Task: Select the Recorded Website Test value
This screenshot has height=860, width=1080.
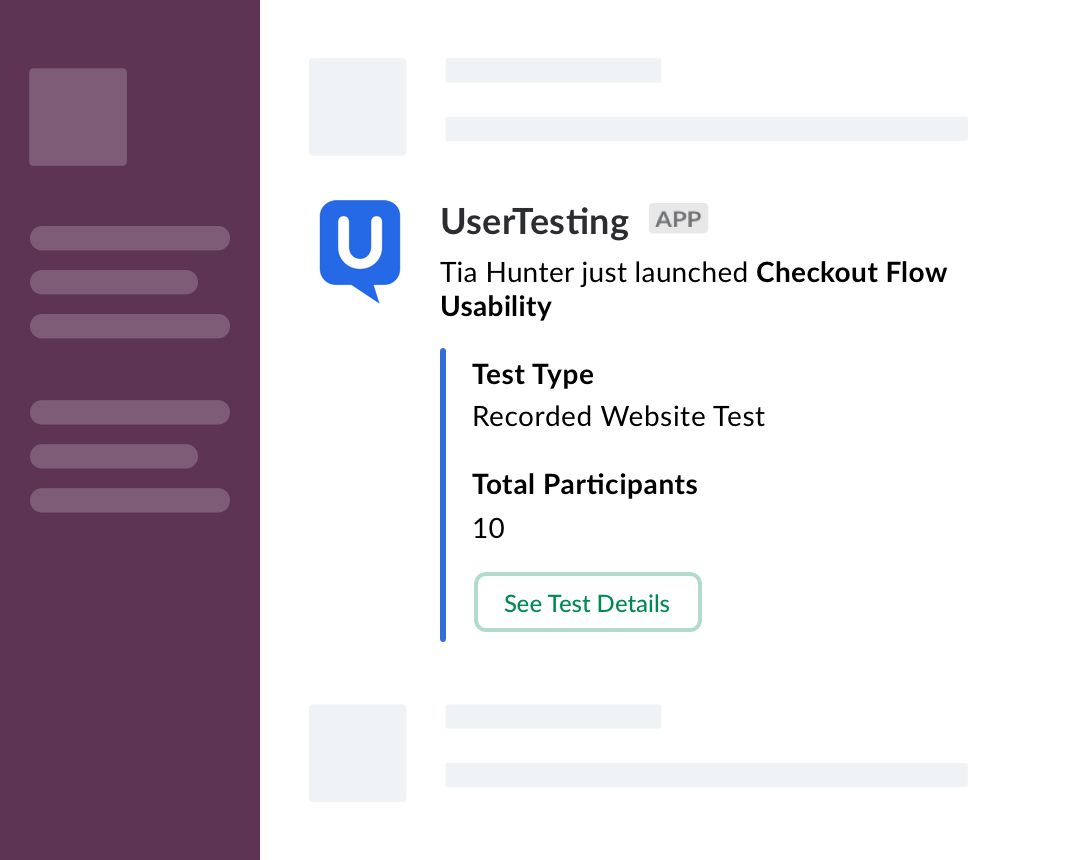Action: (x=619, y=417)
